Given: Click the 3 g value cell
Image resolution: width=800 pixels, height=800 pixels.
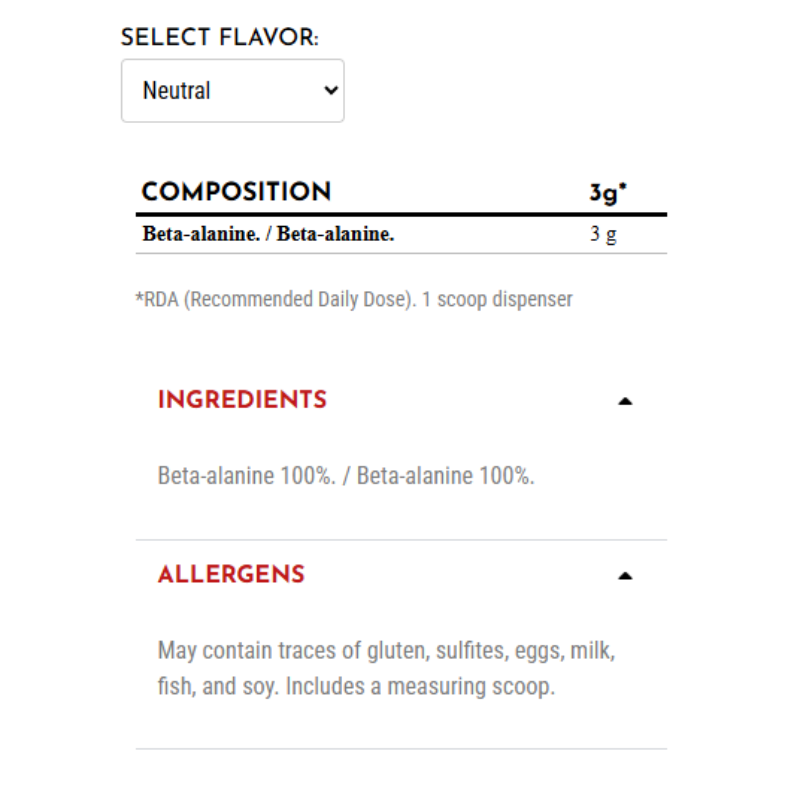Looking at the screenshot, I should click(603, 236).
